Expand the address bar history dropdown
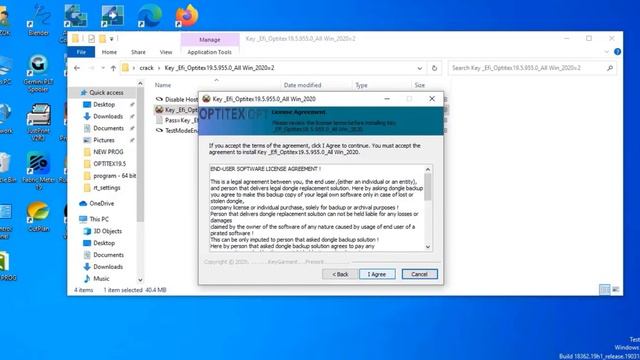This screenshot has width=640, height=360. click(420, 68)
